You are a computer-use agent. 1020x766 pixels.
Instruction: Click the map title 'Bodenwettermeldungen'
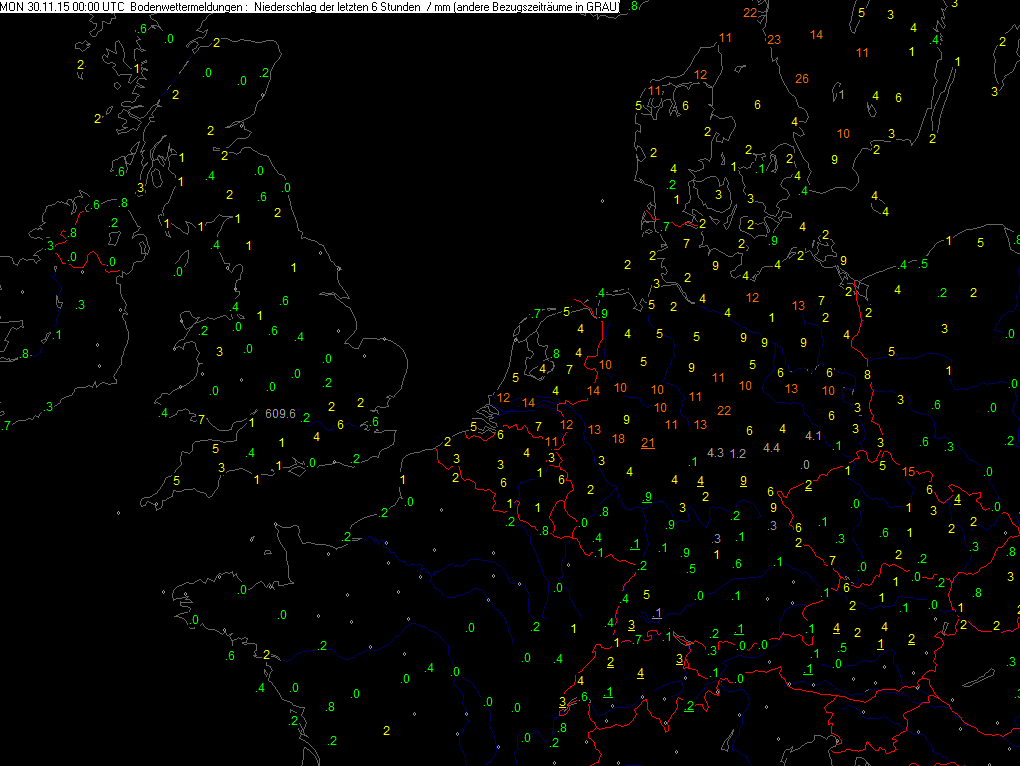tap(187, 7)
